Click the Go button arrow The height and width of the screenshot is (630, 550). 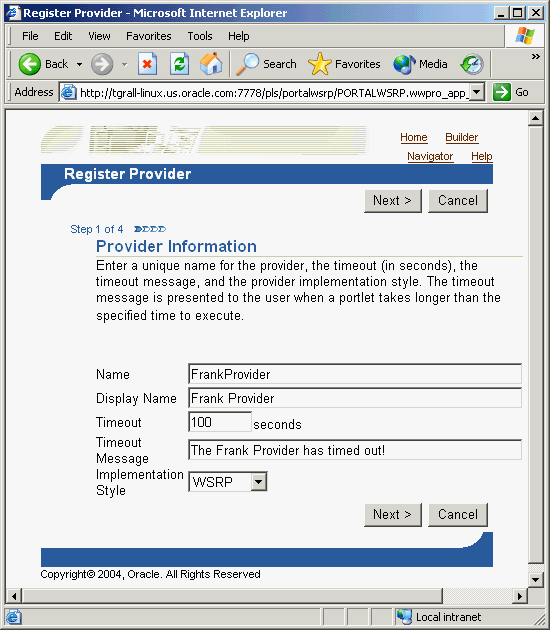(x=502, y=92)
